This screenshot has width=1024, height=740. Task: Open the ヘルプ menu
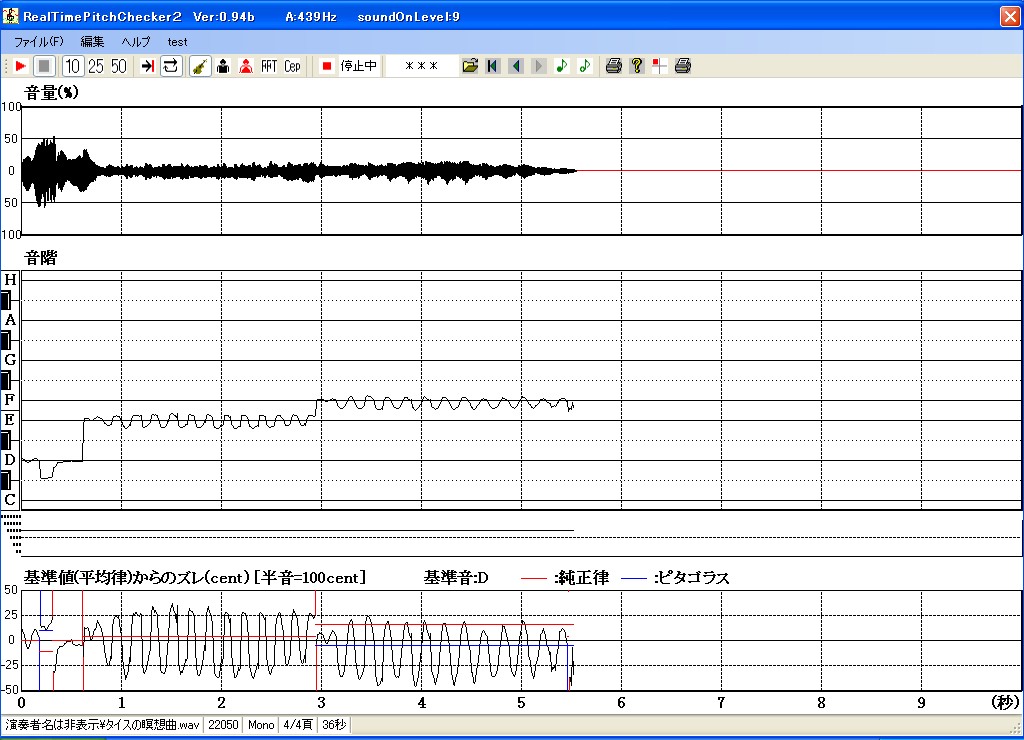click(x=136, y=42)
